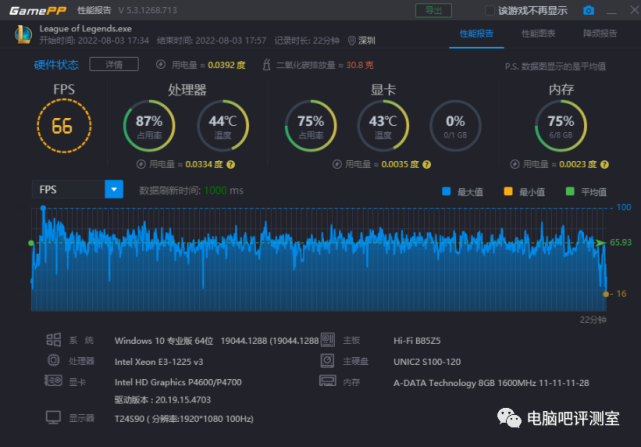The height and width of the screenshot is (447, 641).
Task: Click the green 平均值 legend swatch
Action: [570, 191]
